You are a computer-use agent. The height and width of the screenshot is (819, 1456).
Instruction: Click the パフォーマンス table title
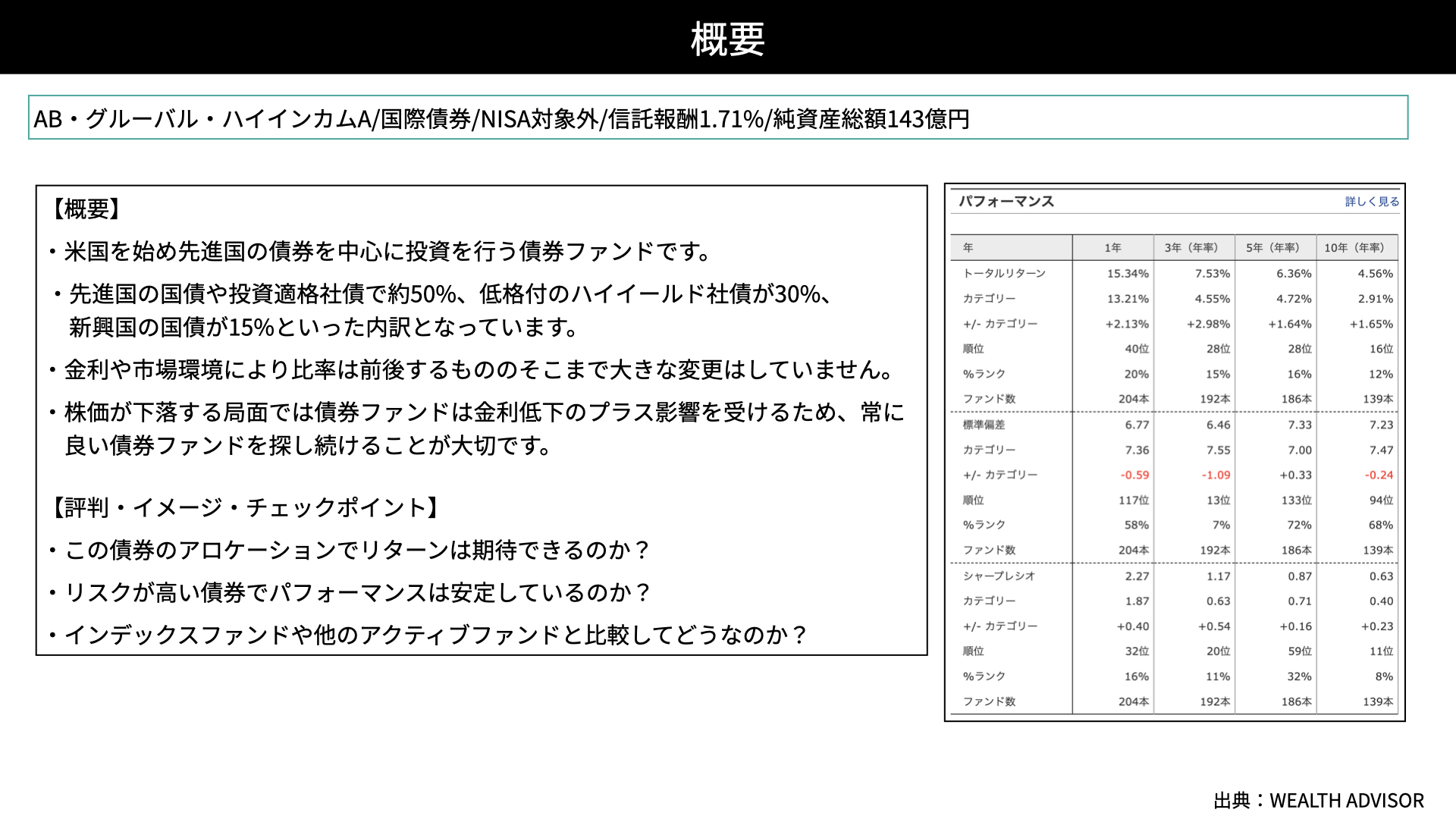(x=1006, y=202)
